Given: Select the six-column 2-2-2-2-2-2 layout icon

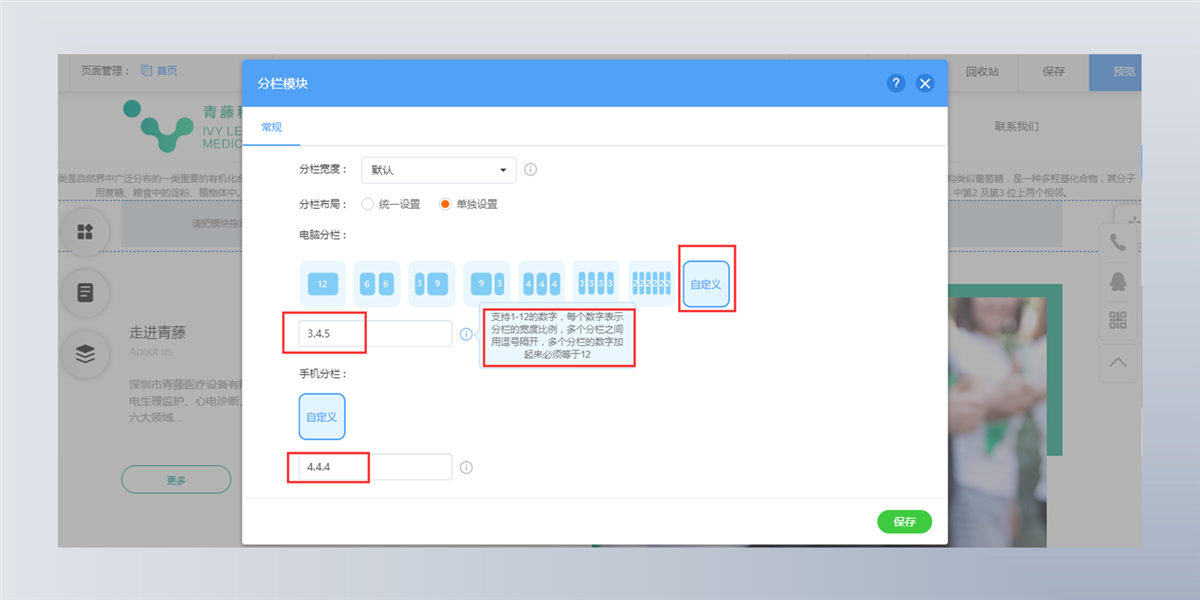Looking at the screenshot, I should (x=651, y=284).
